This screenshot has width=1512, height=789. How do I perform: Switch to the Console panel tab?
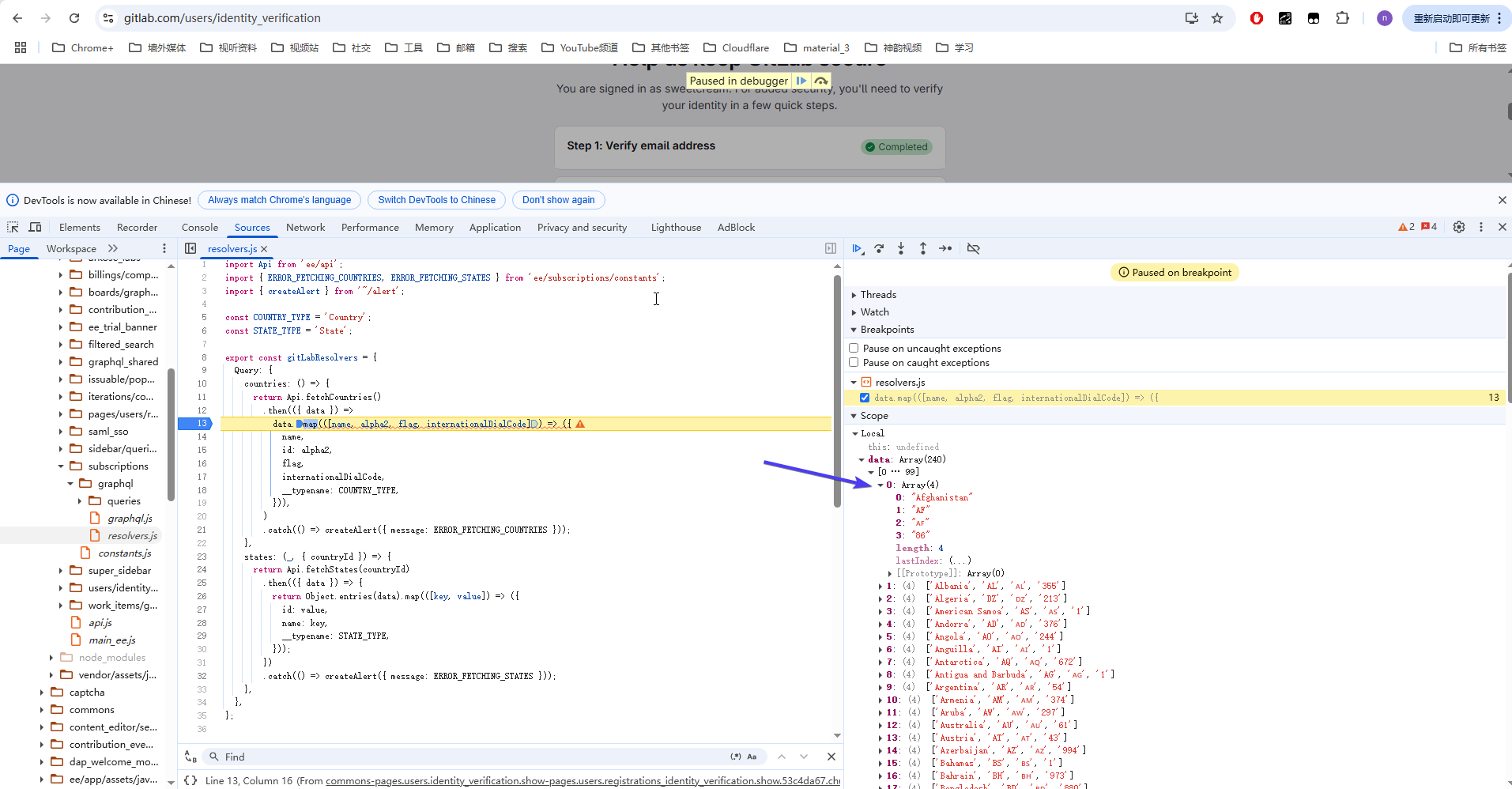coord(200,227)
